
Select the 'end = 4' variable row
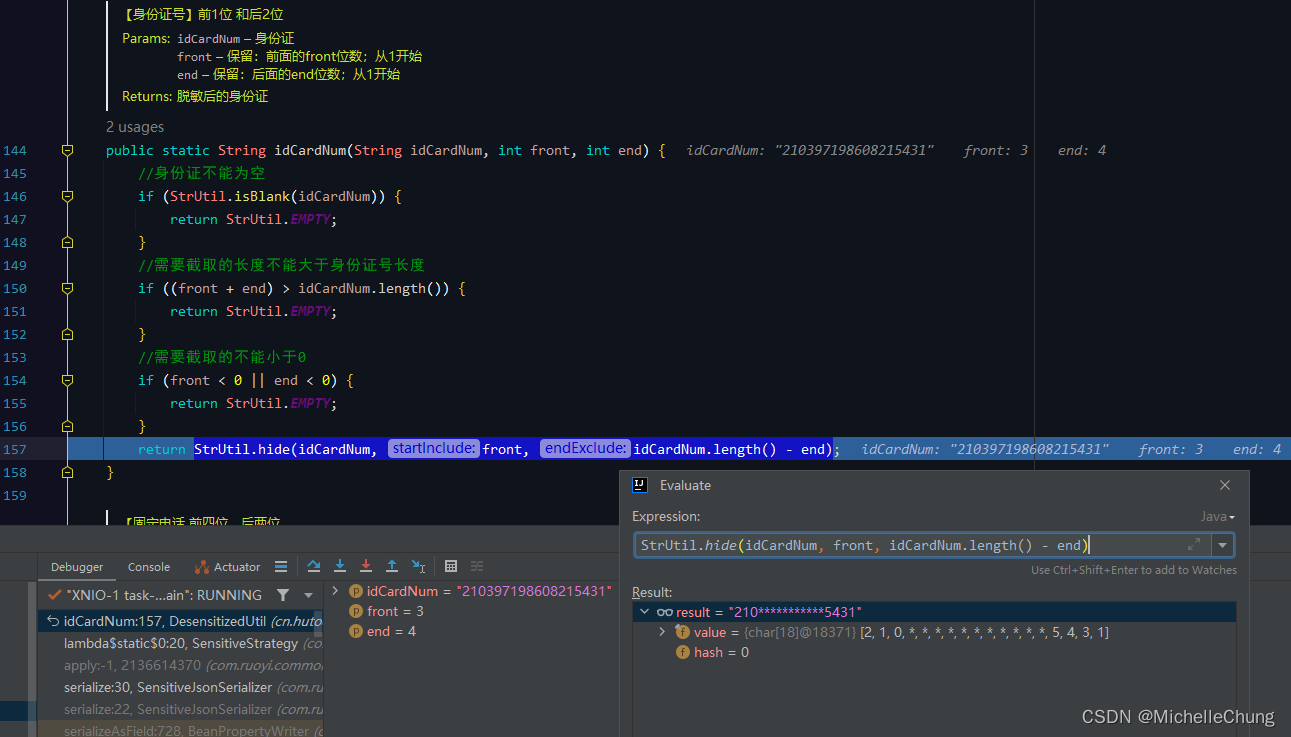tap(391, 631)
